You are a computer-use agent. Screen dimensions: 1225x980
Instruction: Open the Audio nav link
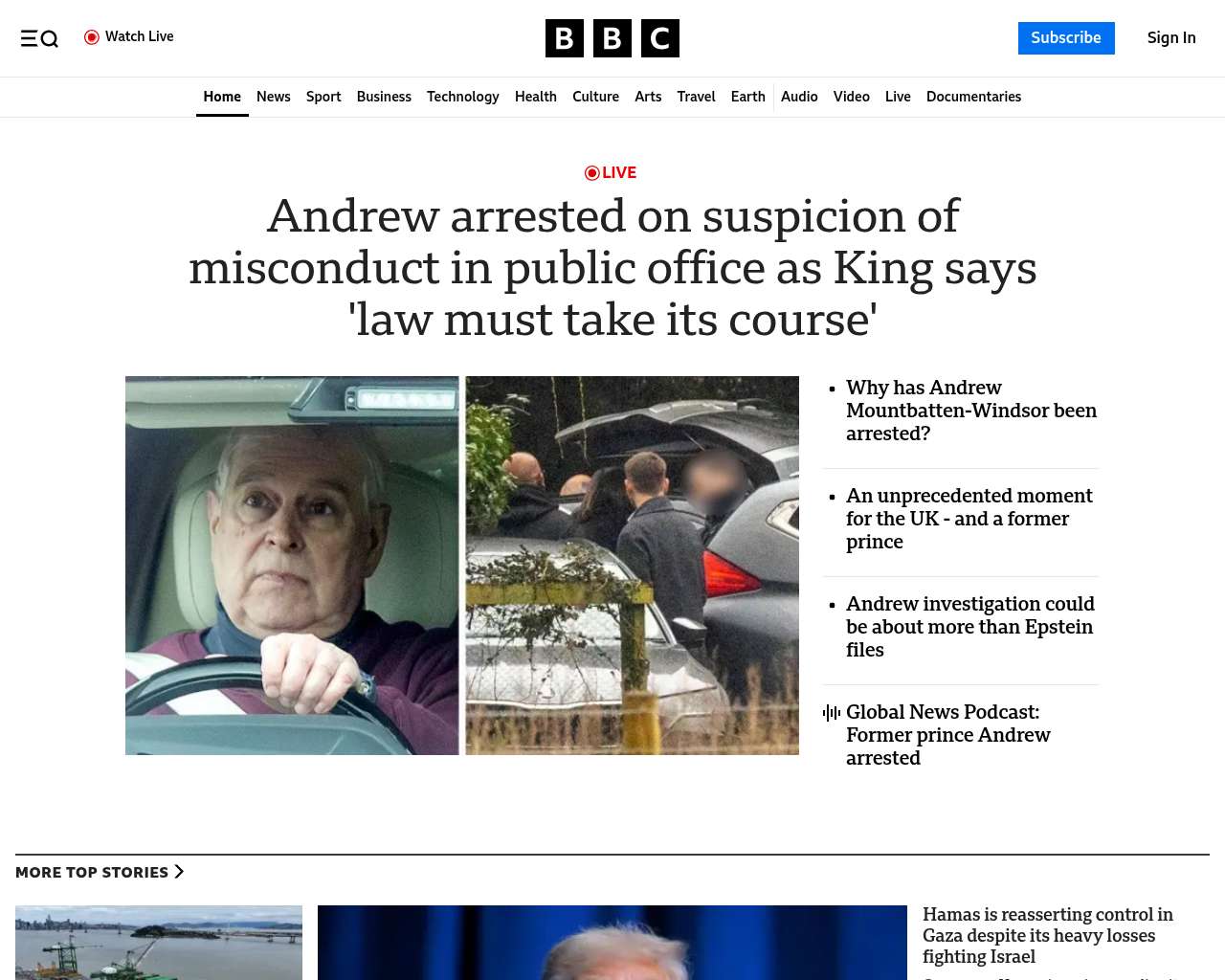click(799, 97)
